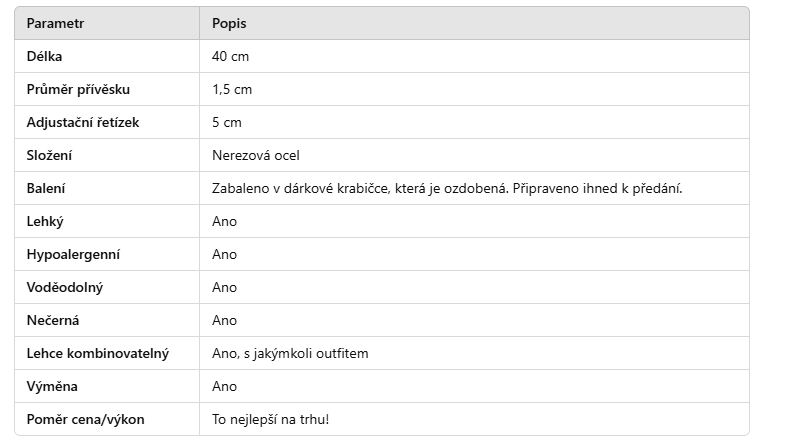Select the "Lehce kombinovatelný" label
Viewport: 798px width, 441px height.
tap(98, 353)
